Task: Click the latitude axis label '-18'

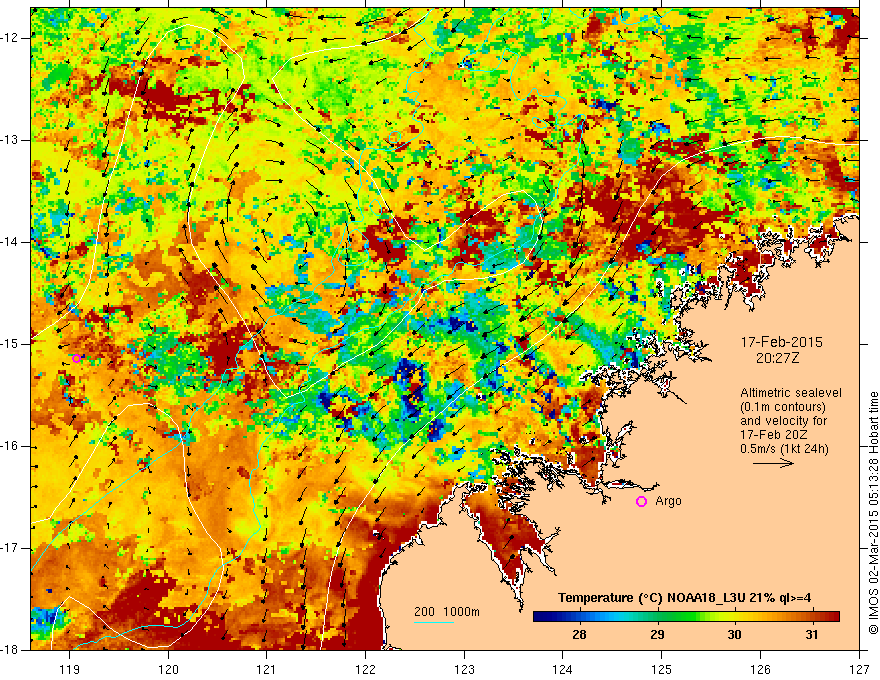Action: [10, 650]
